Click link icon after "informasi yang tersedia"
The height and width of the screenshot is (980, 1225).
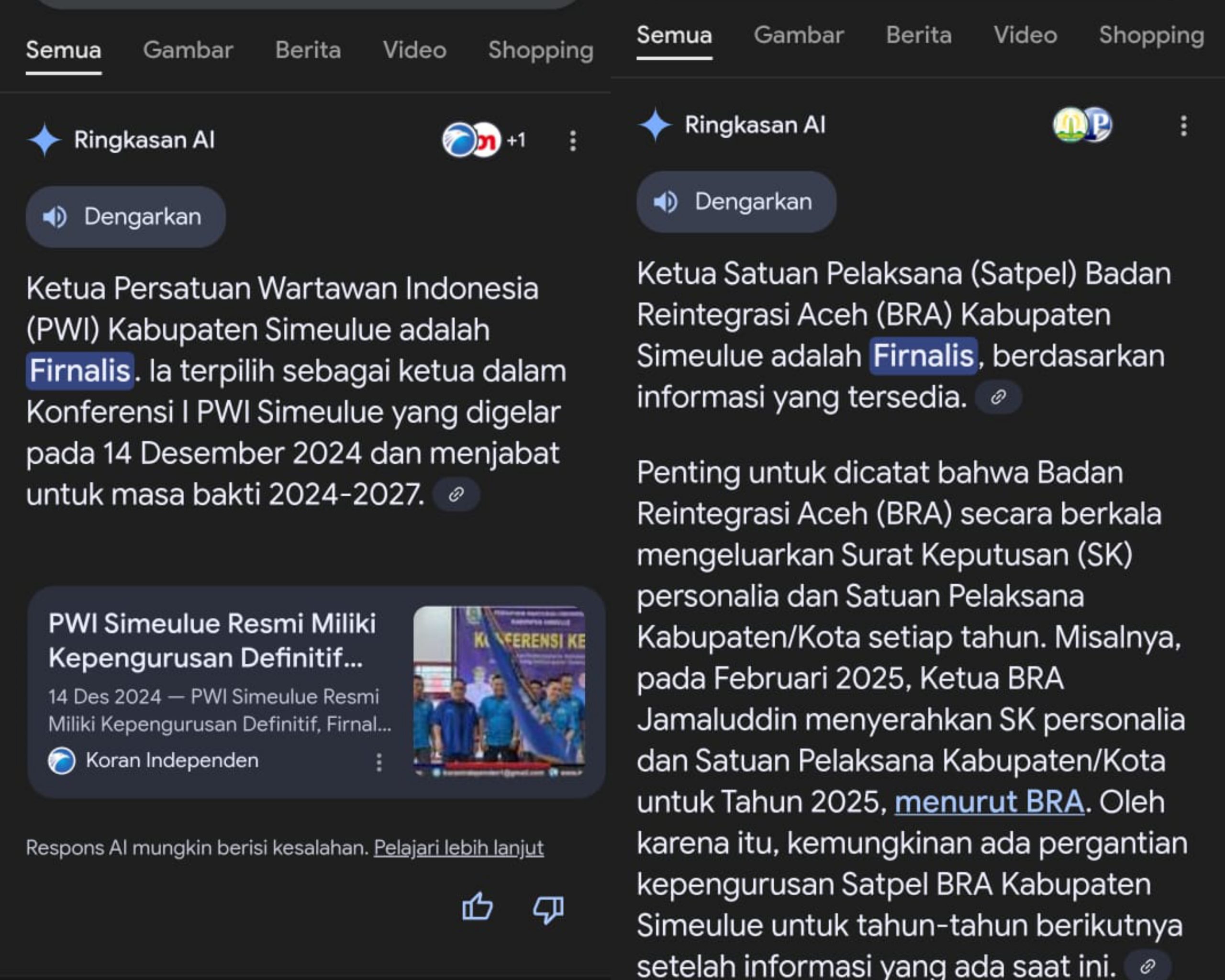998,397
